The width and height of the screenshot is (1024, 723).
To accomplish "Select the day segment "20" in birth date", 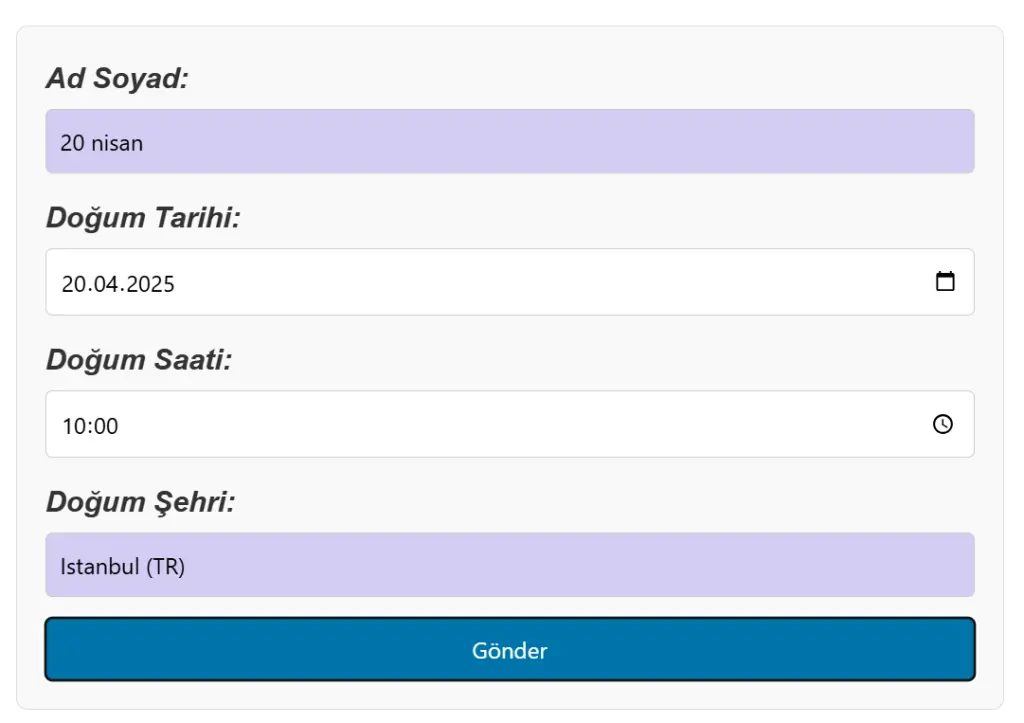I will [73, 284].
